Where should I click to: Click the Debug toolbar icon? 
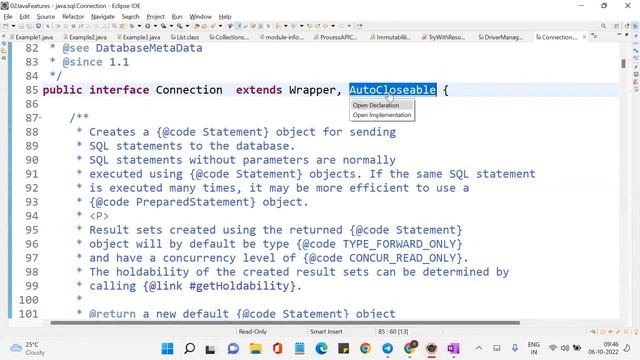132,26
